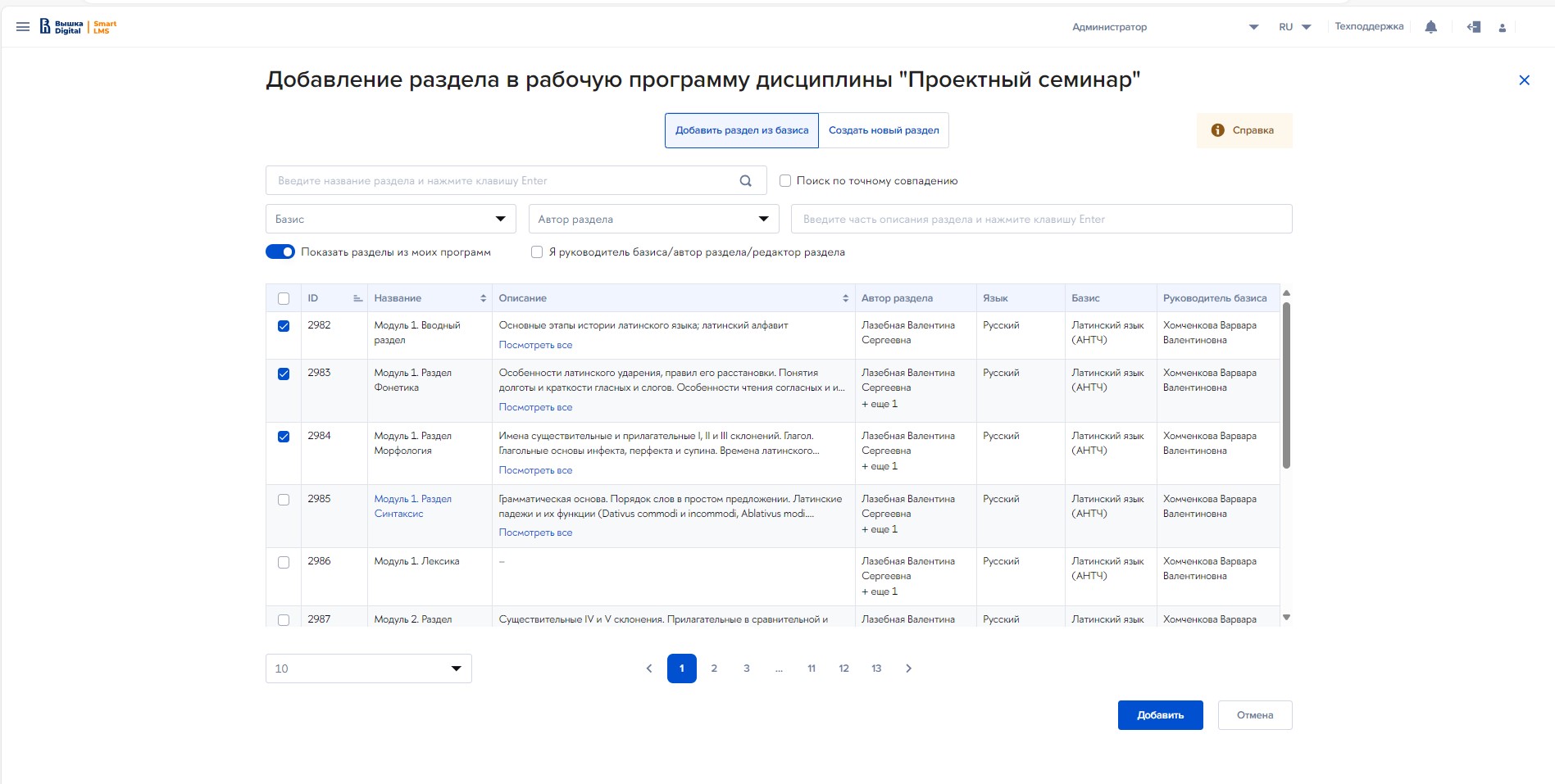Close the add-section dialog with X
This screenshot has width=1555, height=784.
1524,80
